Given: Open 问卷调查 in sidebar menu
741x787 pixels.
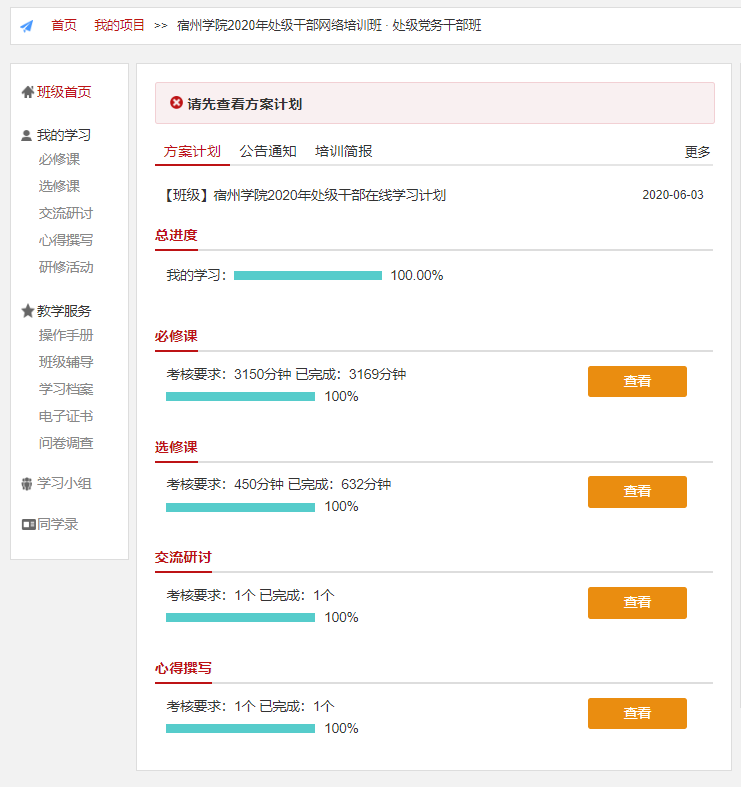Looking at the screenshot, I should pyautogui.click(x=66, y=443).
